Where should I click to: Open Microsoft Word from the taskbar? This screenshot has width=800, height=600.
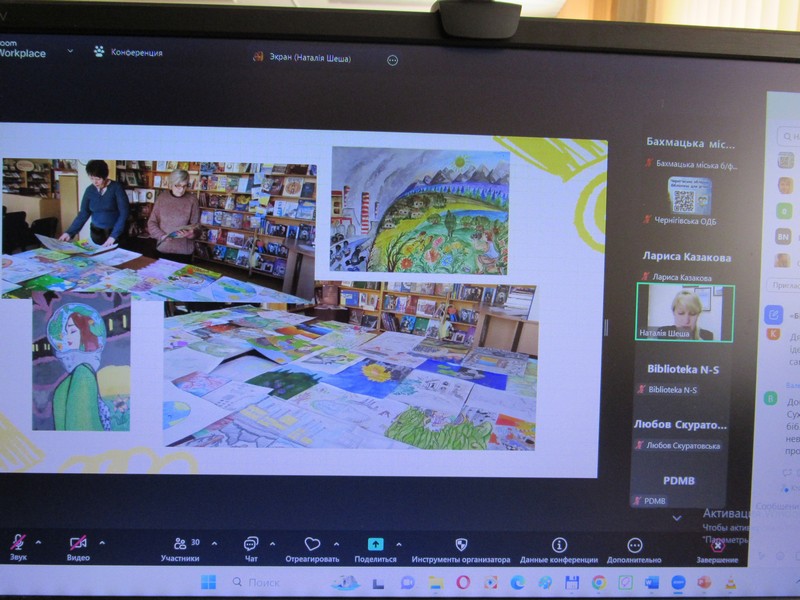point(652,582)
